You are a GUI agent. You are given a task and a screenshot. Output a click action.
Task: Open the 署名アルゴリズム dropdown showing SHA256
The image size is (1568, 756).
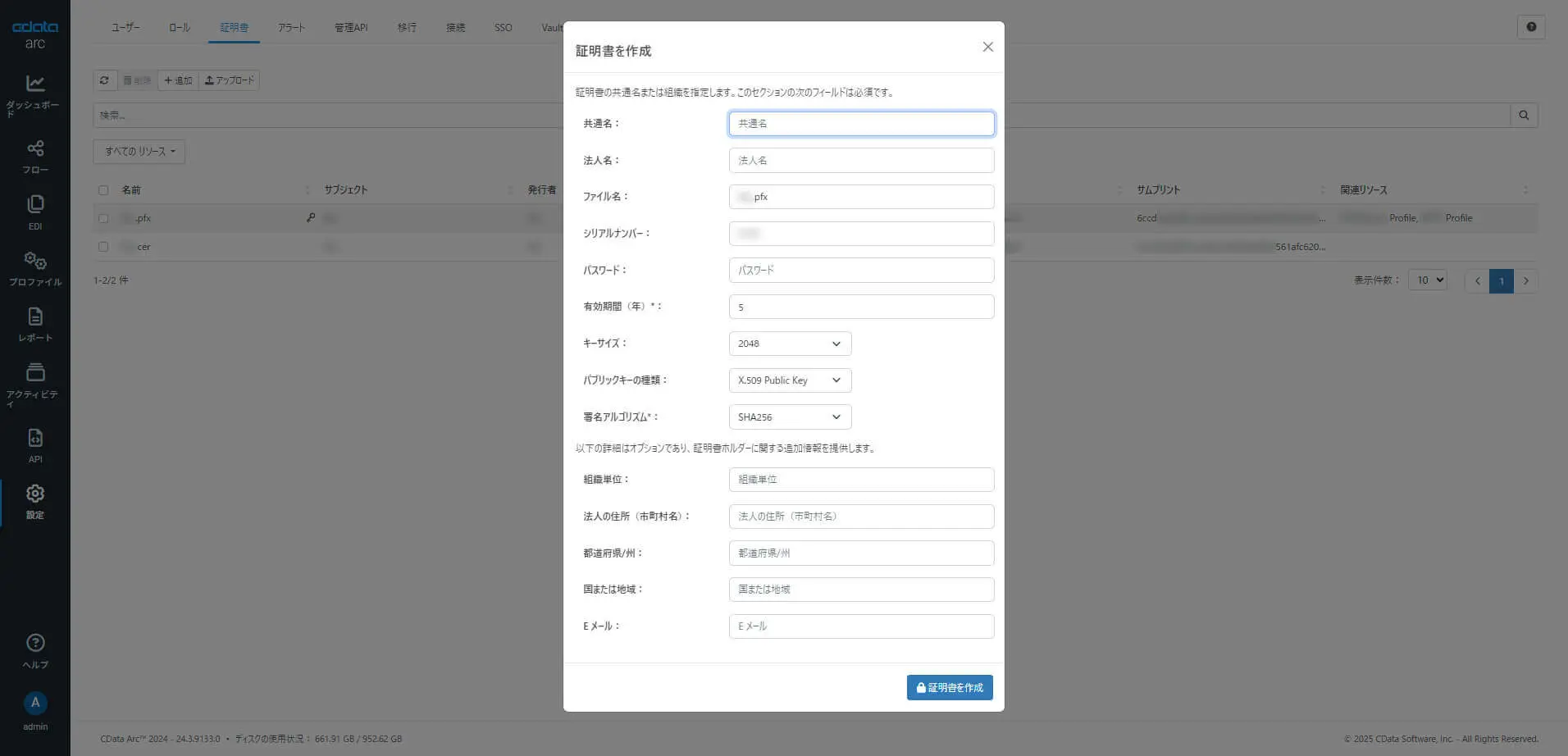(x=790, y=417)
